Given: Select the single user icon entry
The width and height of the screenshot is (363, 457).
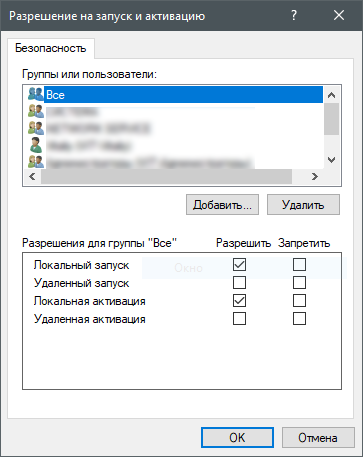Looking at the screenshot, I should coord(35,145).
